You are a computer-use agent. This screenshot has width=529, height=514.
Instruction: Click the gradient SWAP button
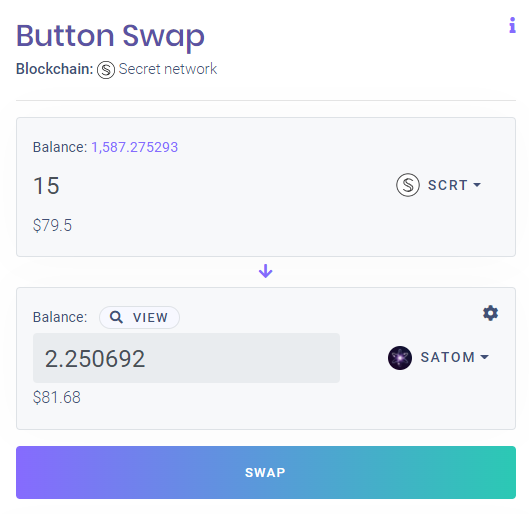pos(266,472)
